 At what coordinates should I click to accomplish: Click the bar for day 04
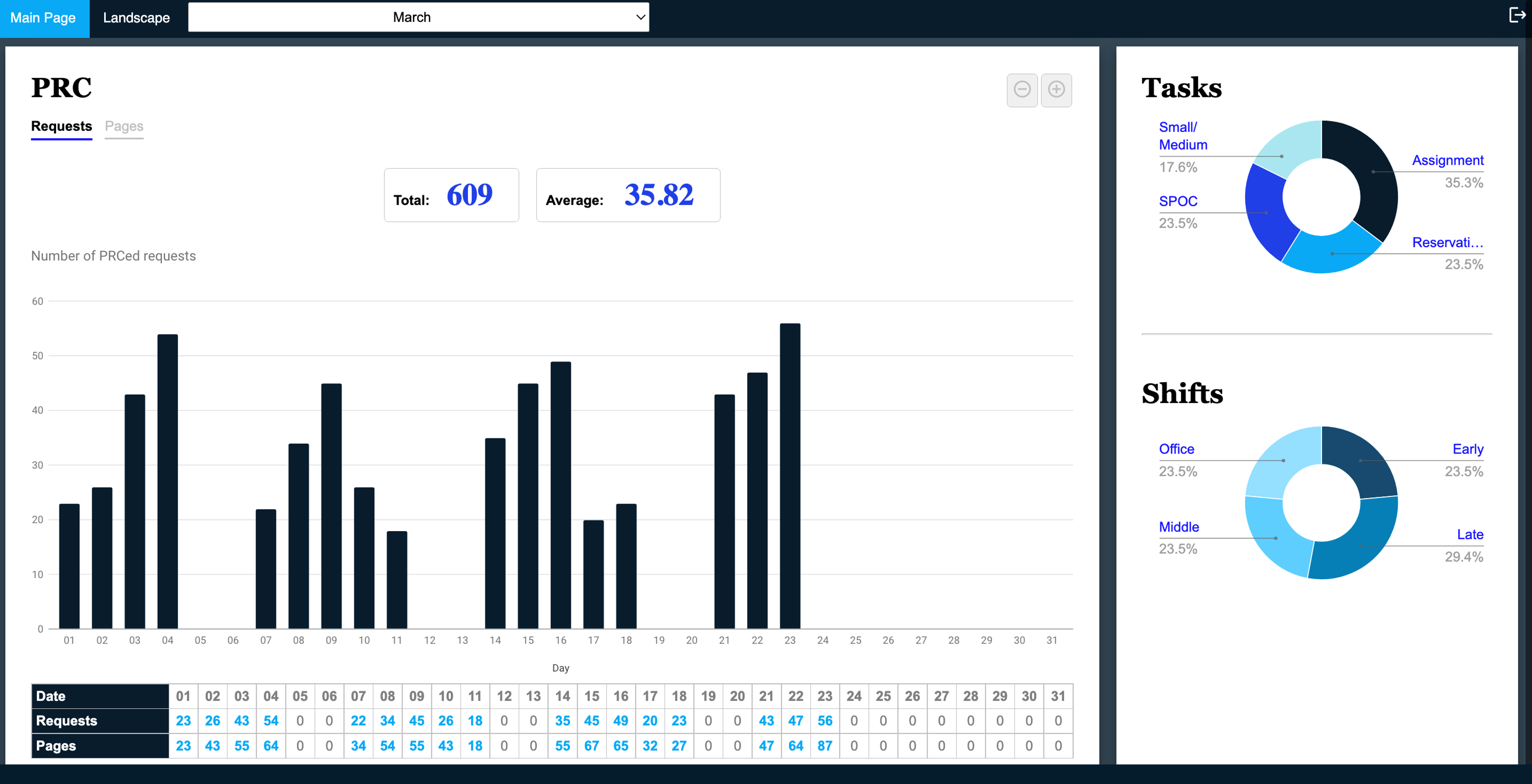(x=168, y=481)
